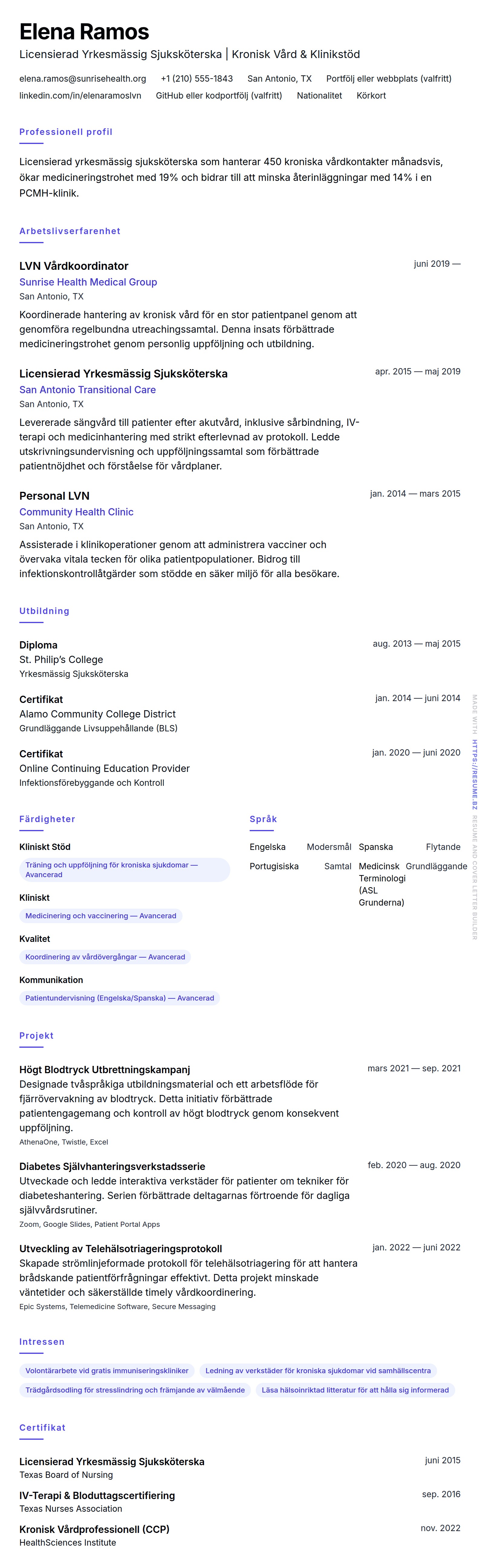480x1568 pixels.
Task: Click the Ledning av verkstäder interest tag
Action: click(x=318, y=1371)
